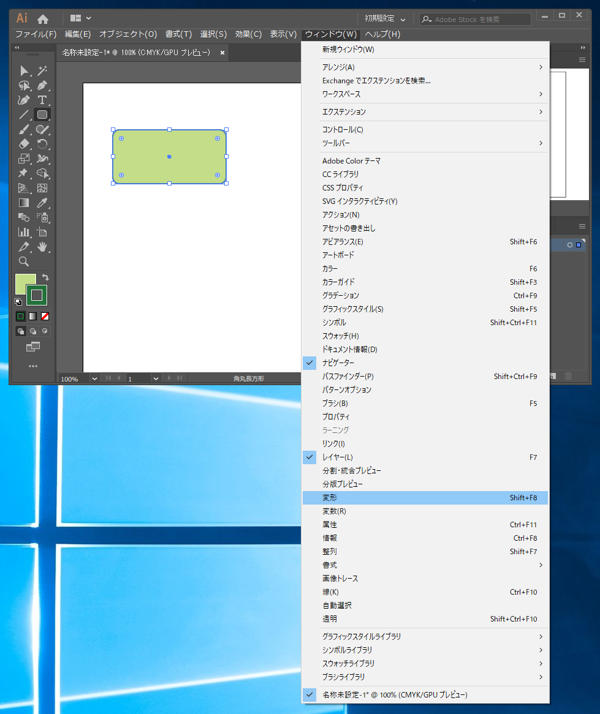Select the Lasso tool
This screenshot has width=600, height=714.
click(x=24, y=85)
